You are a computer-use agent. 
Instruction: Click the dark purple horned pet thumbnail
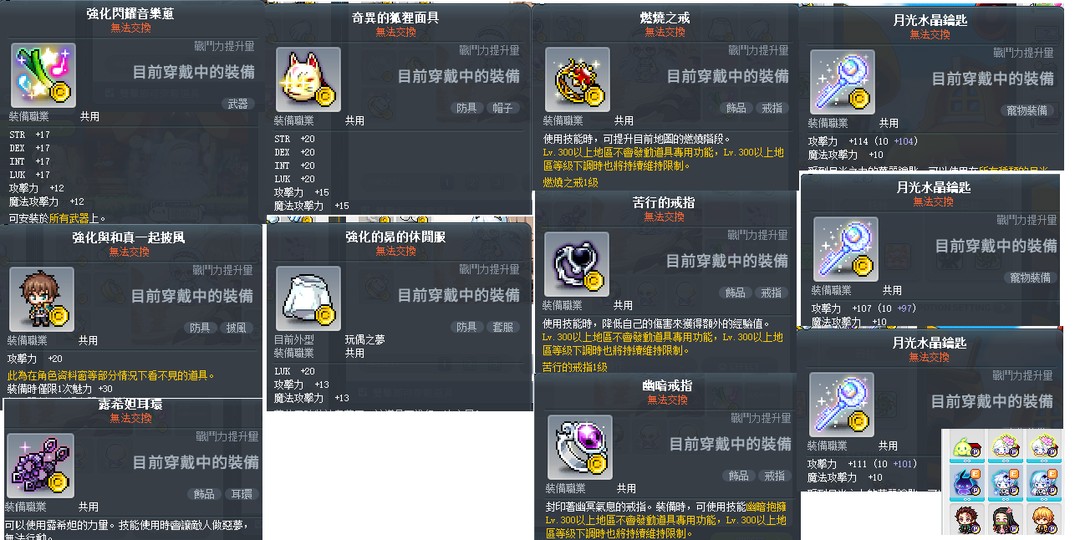click(x=967, y=483)
